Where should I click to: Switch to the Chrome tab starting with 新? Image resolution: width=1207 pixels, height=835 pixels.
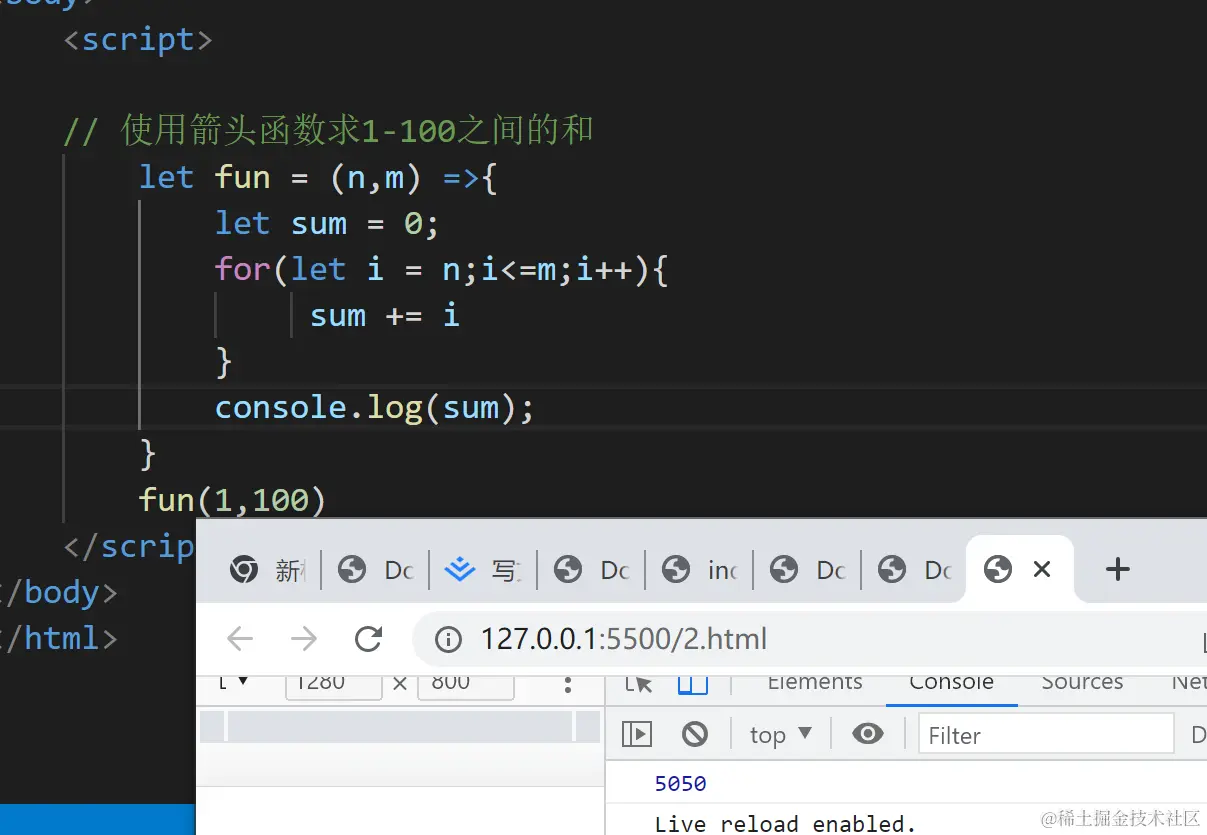pos(267,570)
